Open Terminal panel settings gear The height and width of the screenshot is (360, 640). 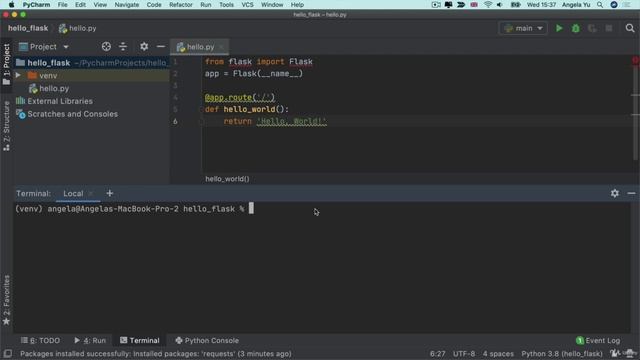(615, 193)
